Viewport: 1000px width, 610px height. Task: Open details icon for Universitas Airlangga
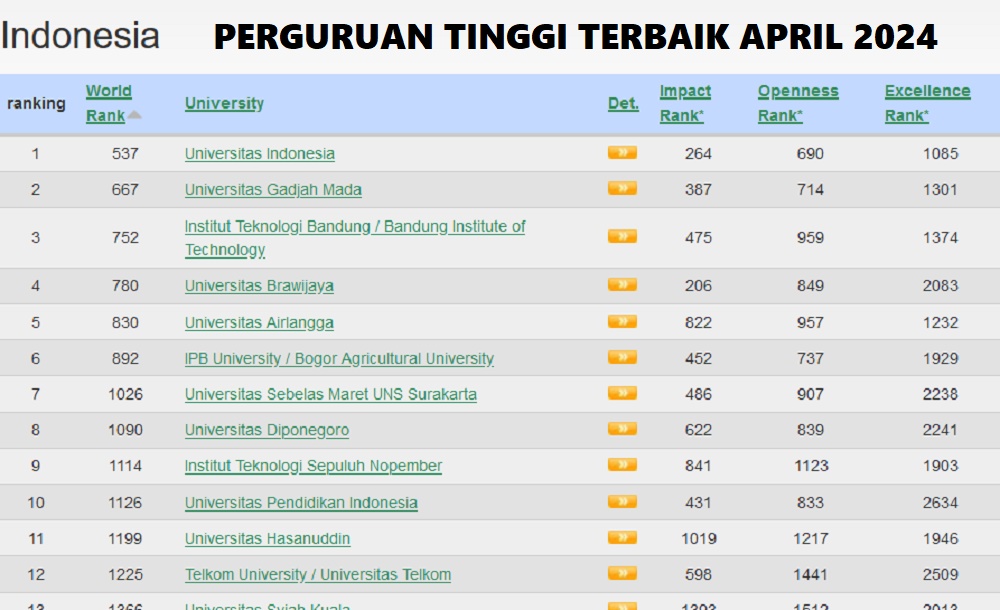(x=622, y=322)
